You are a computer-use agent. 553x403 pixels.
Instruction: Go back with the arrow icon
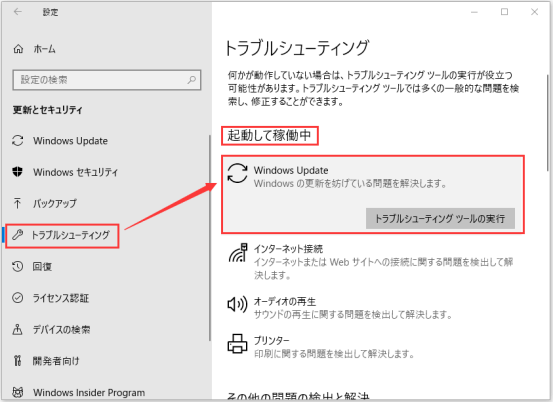coord(18,12)
